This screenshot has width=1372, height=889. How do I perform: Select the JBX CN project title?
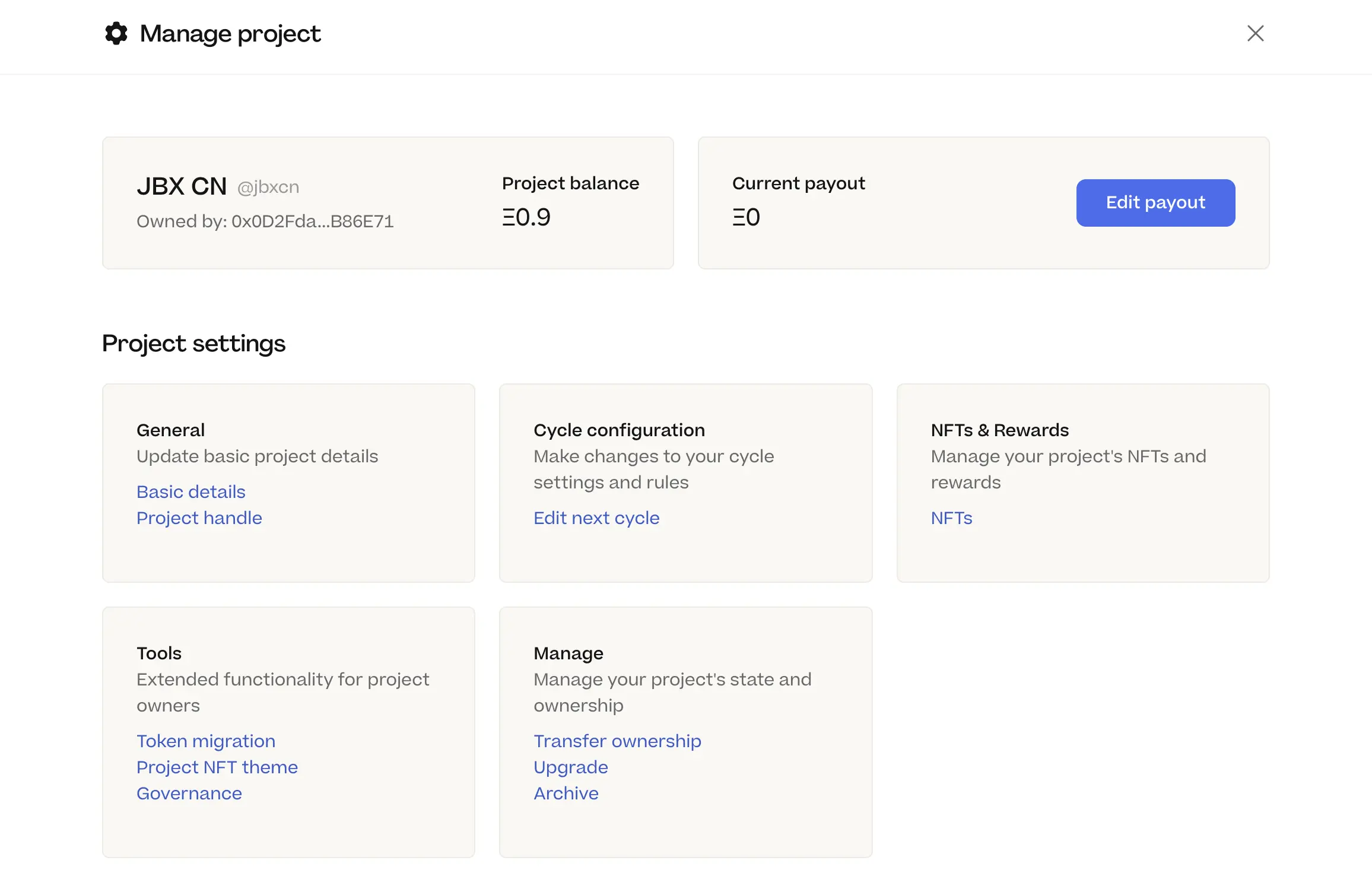click(182, 186)
